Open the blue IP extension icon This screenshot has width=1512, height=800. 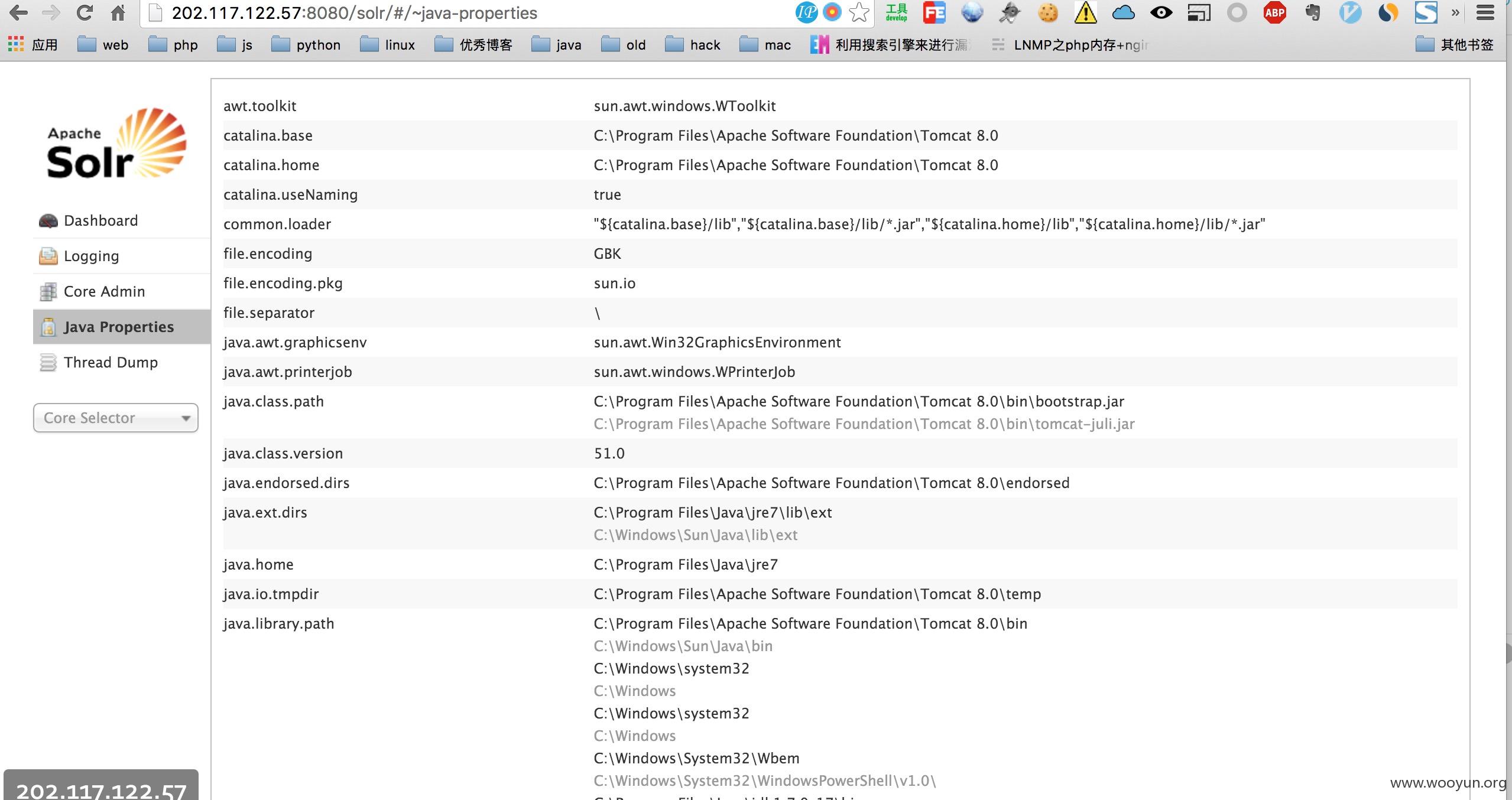[806, 12]
